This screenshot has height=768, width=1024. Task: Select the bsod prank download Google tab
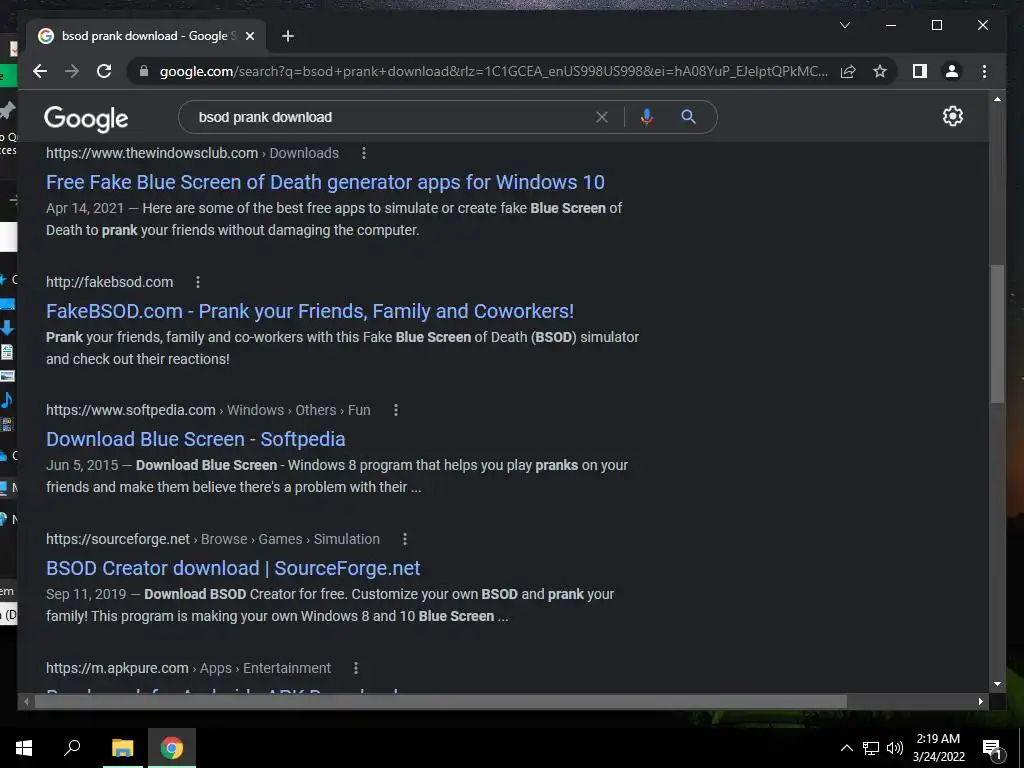tap(145, 36)
